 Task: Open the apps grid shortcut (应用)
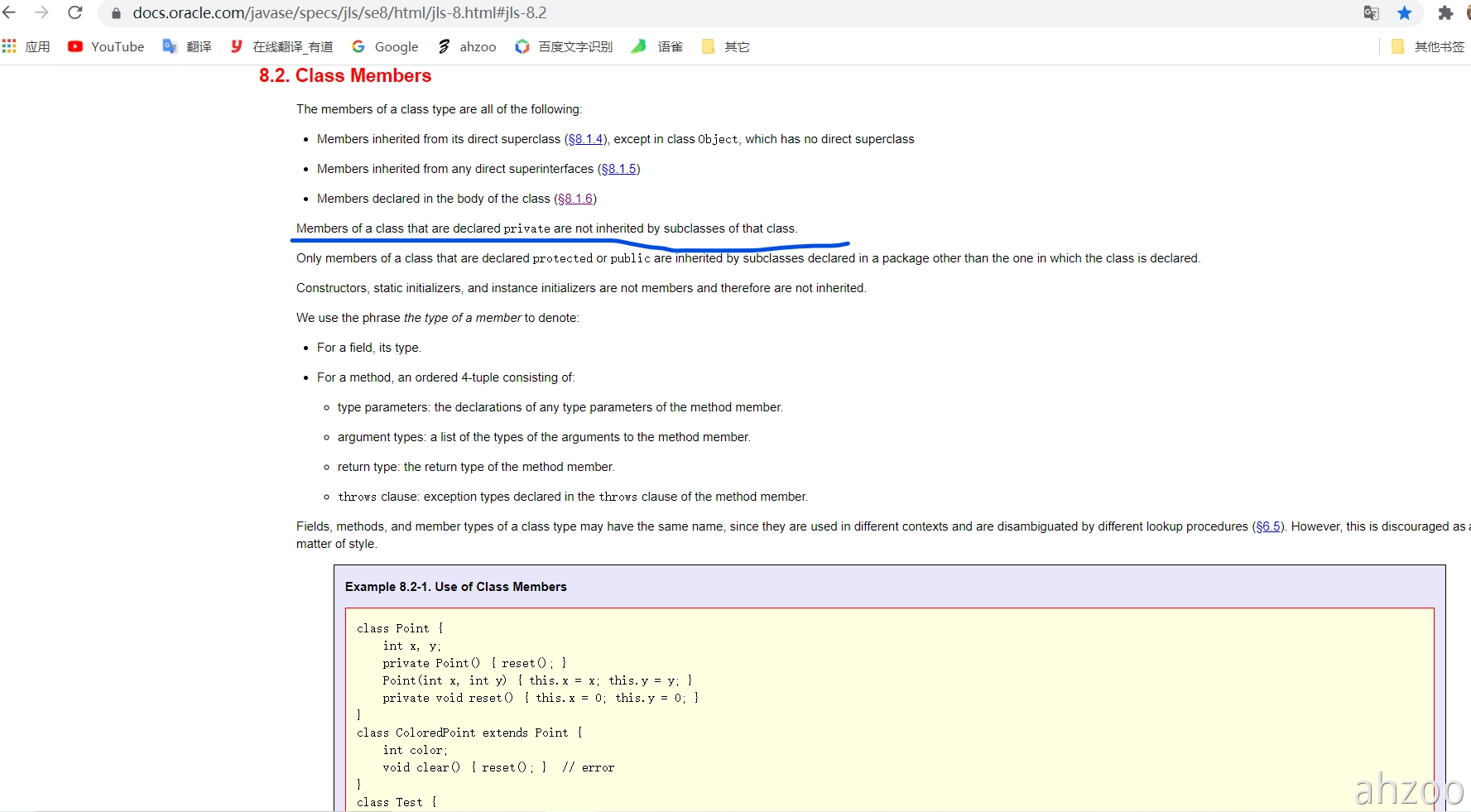point(26,46)
